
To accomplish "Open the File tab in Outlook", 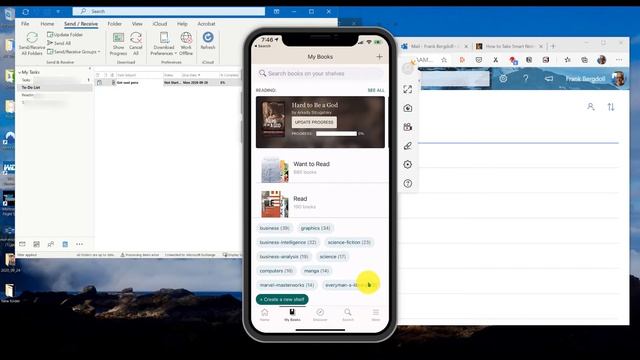I will point(25,24).
